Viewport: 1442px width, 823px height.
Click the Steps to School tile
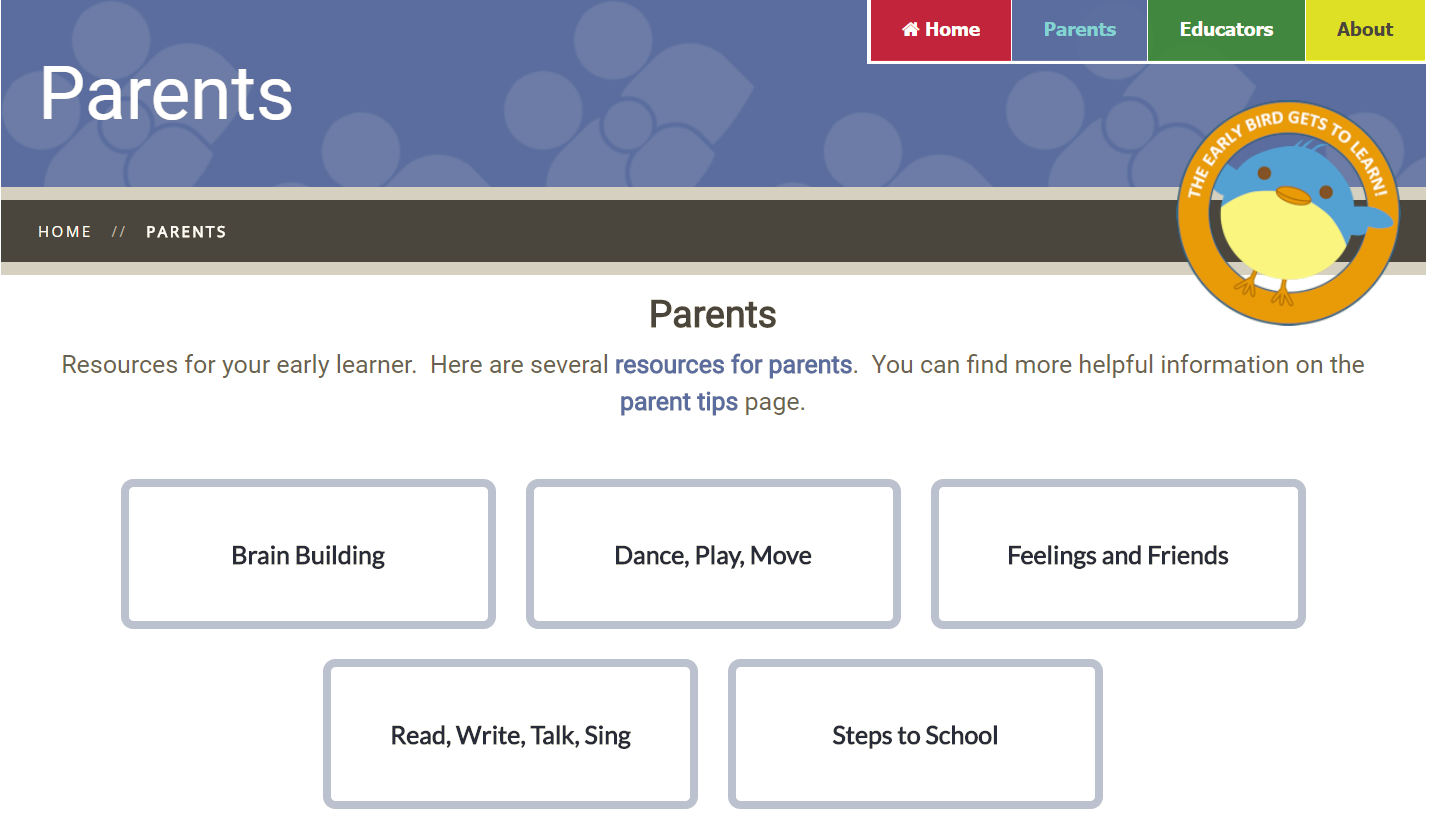[x=915, y=734]
